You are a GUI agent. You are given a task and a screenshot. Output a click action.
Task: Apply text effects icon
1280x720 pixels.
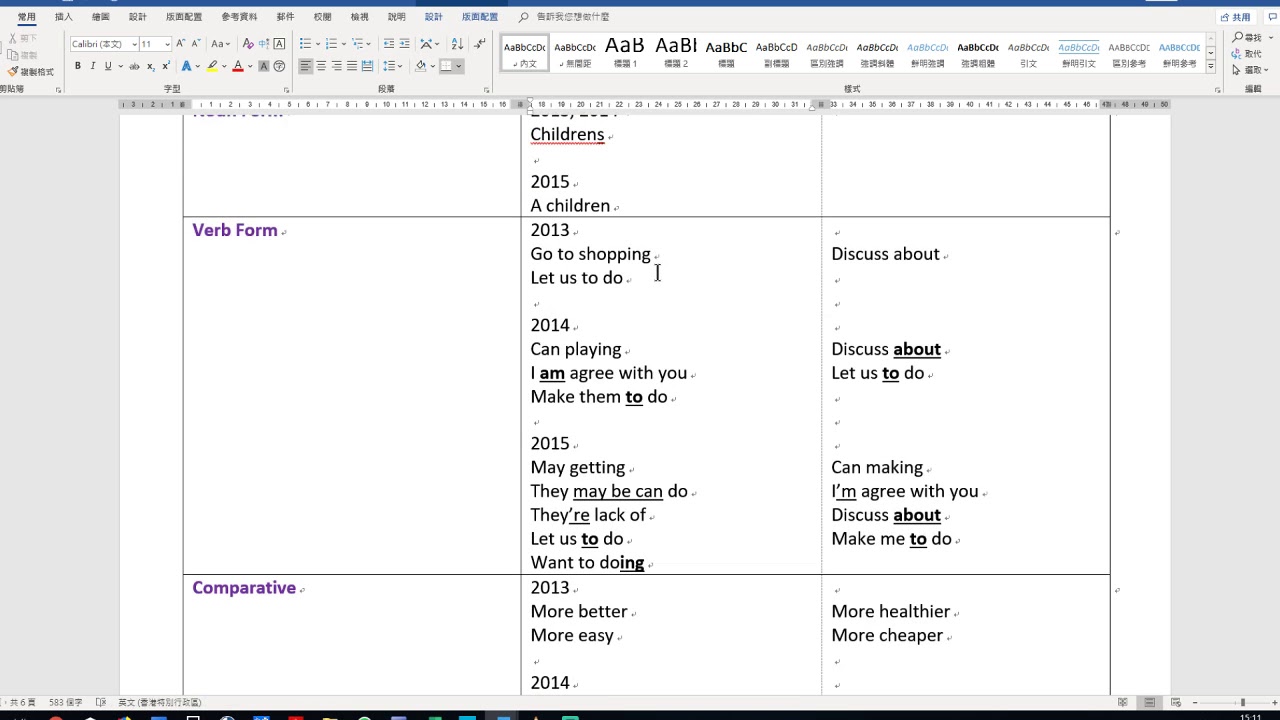click(186, 66)
